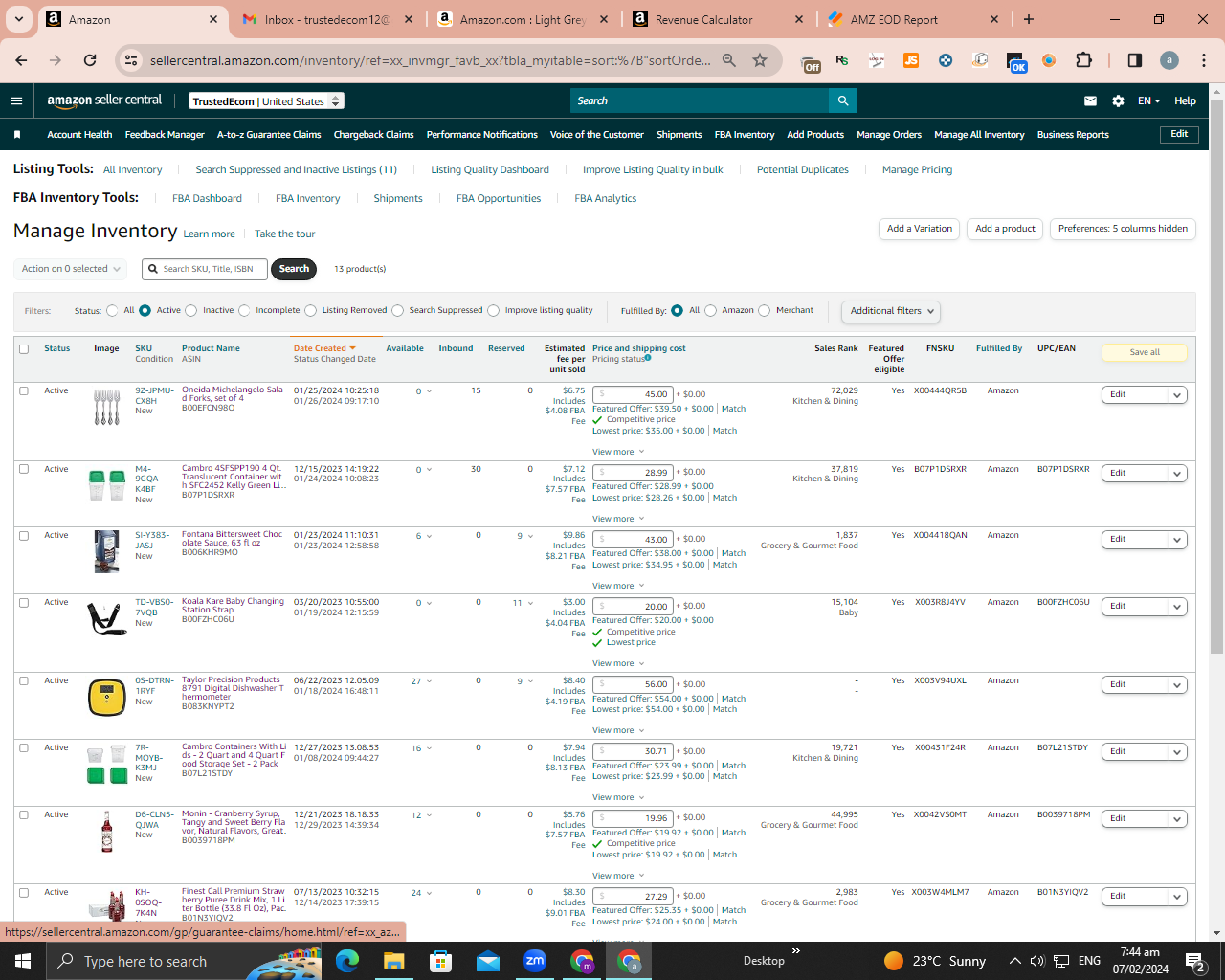Screen dimensions: 1225x980
Task: Open the tab search chevron in the tab strip
Action: (19, 19)
